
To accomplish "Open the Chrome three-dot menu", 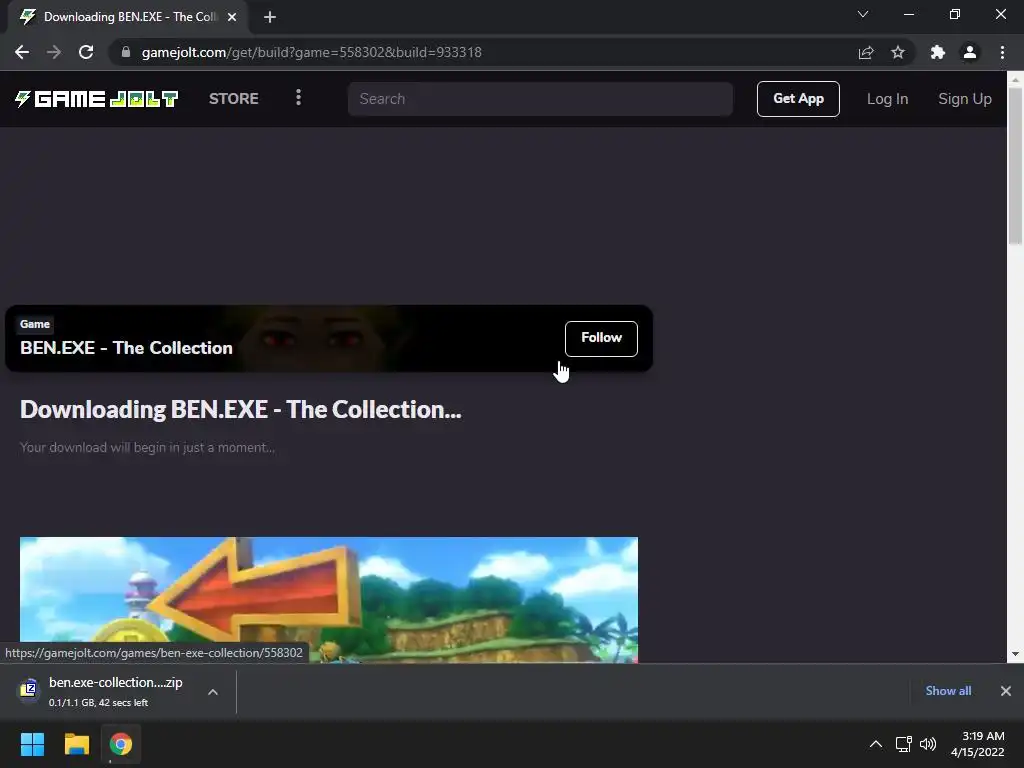I will coord(1002,52).
